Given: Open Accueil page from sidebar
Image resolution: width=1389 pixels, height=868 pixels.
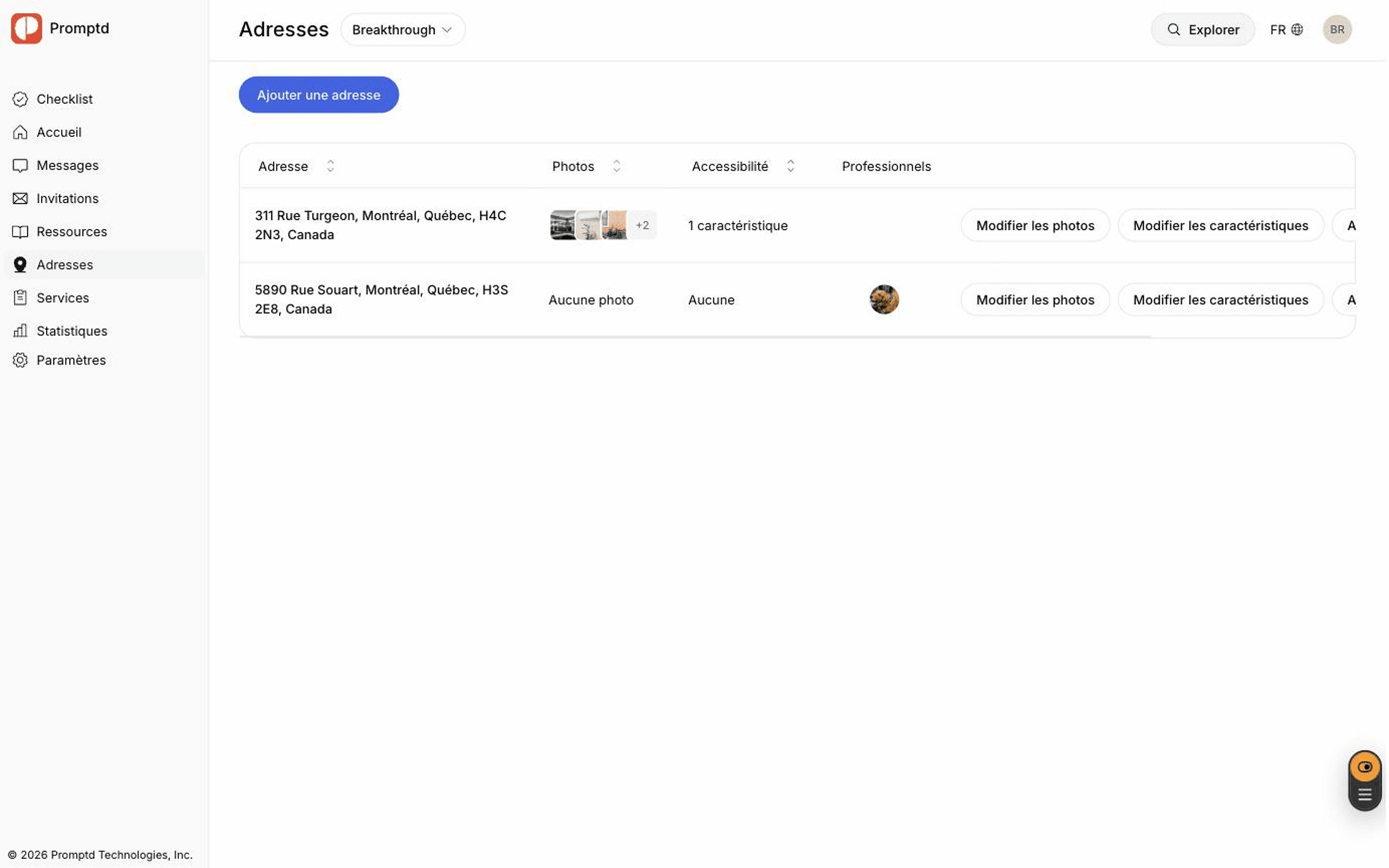Looking at the screenshot, I should pyautogui.click(x=105, y=133).
